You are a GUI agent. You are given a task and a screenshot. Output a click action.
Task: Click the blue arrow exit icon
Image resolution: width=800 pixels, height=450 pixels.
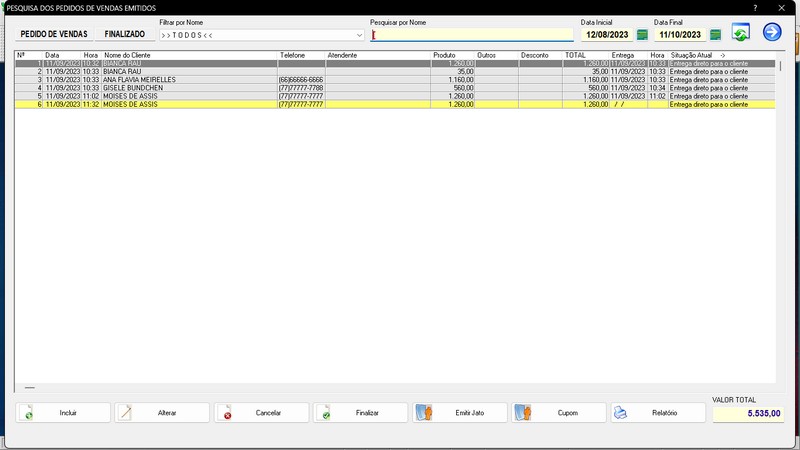point(771,32)
